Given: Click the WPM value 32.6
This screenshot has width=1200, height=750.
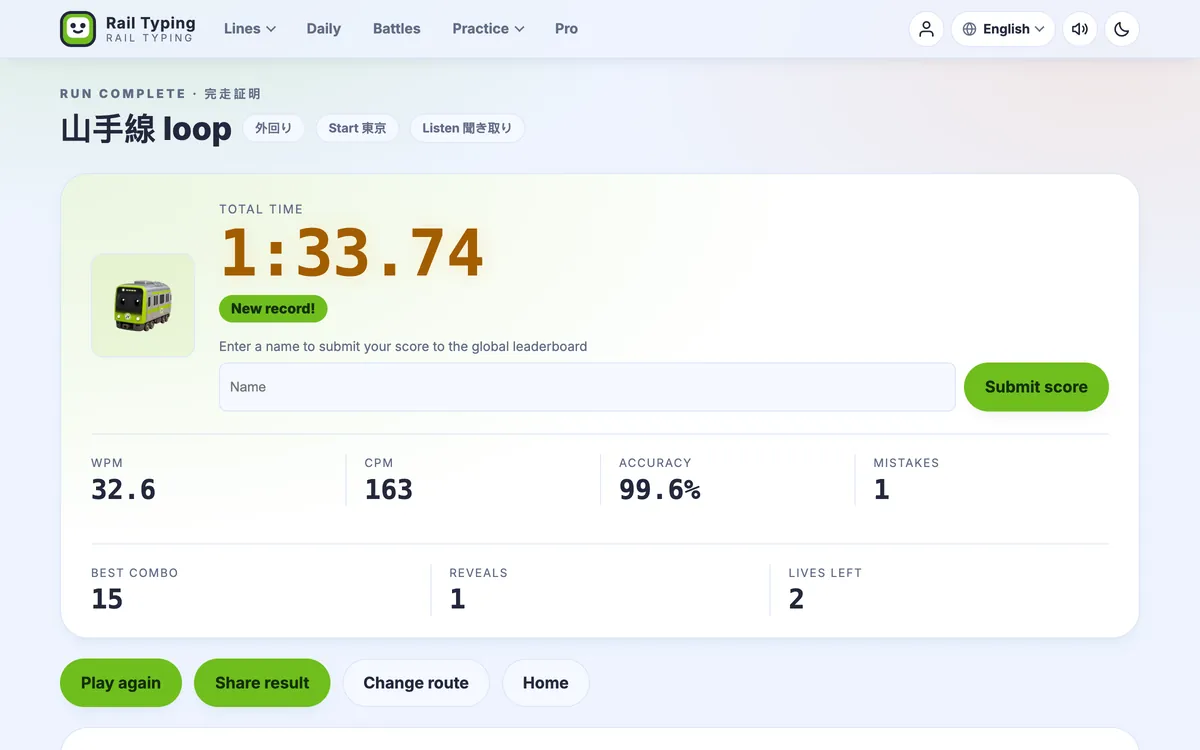Looking at the screenshot, I should coord(124,489).
